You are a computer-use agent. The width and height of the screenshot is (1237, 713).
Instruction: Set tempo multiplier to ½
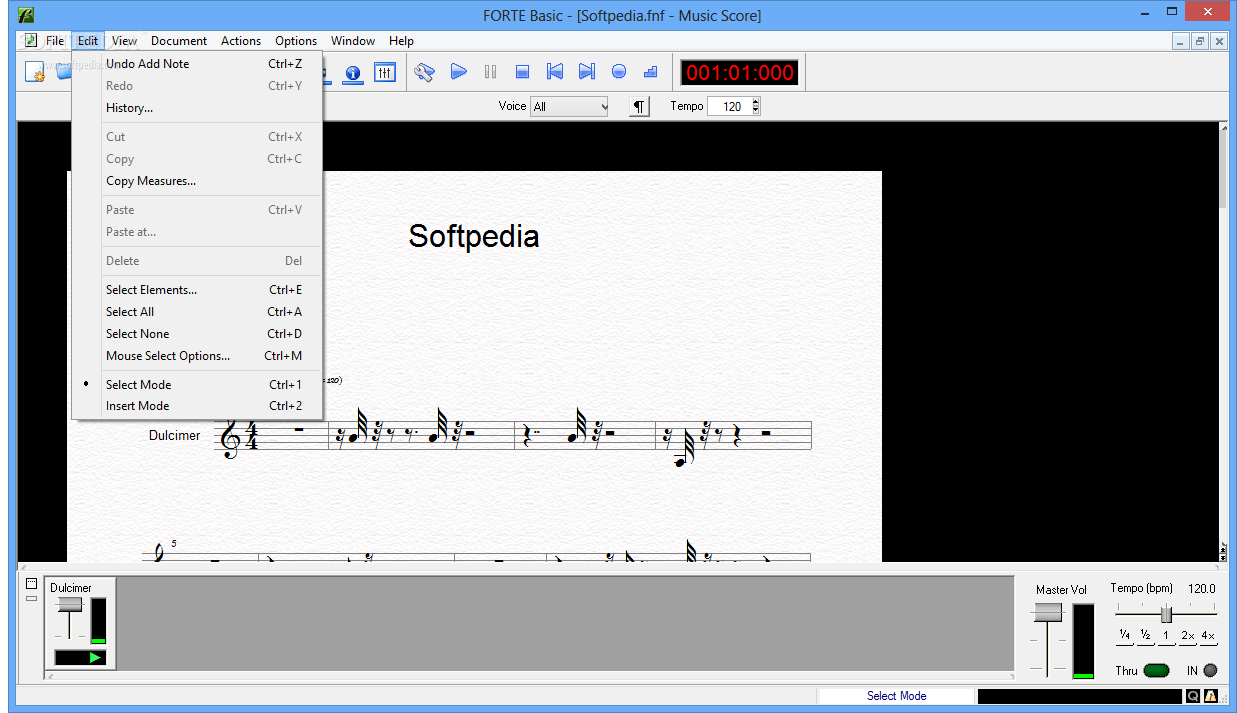coord(1146,636)
